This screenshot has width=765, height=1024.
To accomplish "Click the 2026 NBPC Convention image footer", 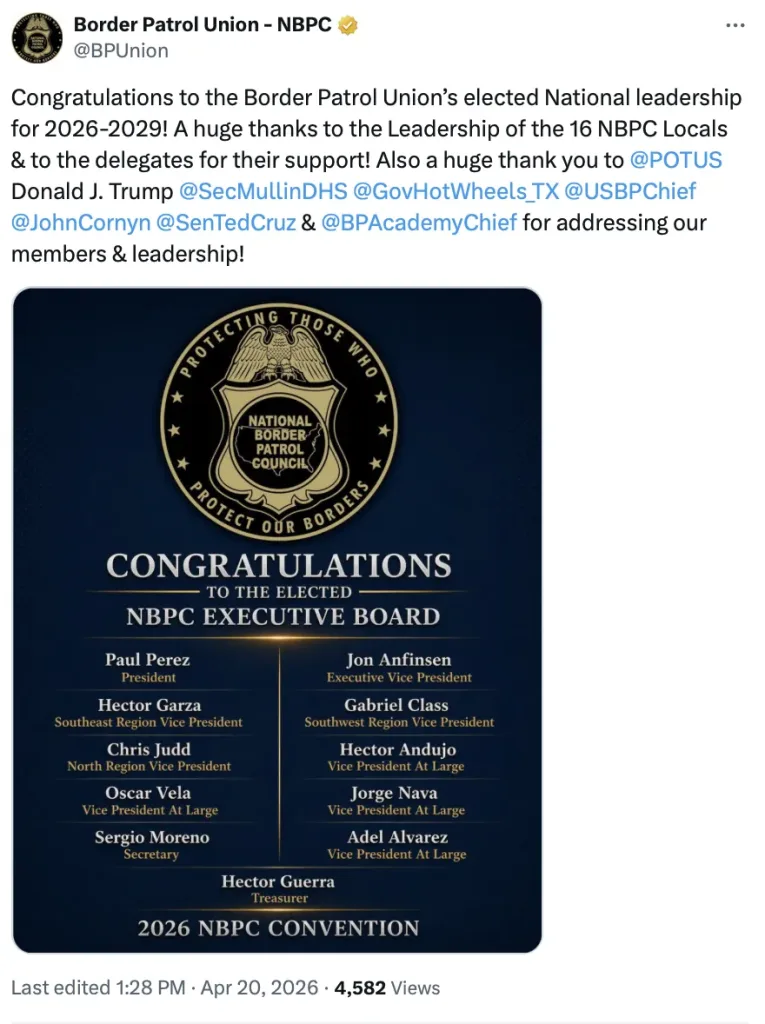I will (x=278, y=928).
